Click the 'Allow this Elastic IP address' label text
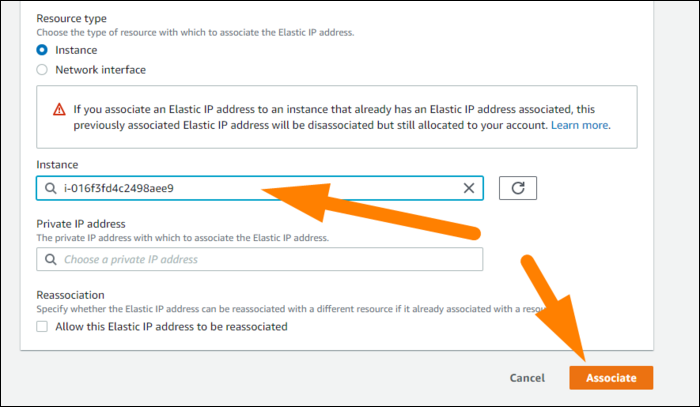Image resolution: width=700 pixels, height=407 pixels. click(x=171, y=327)
